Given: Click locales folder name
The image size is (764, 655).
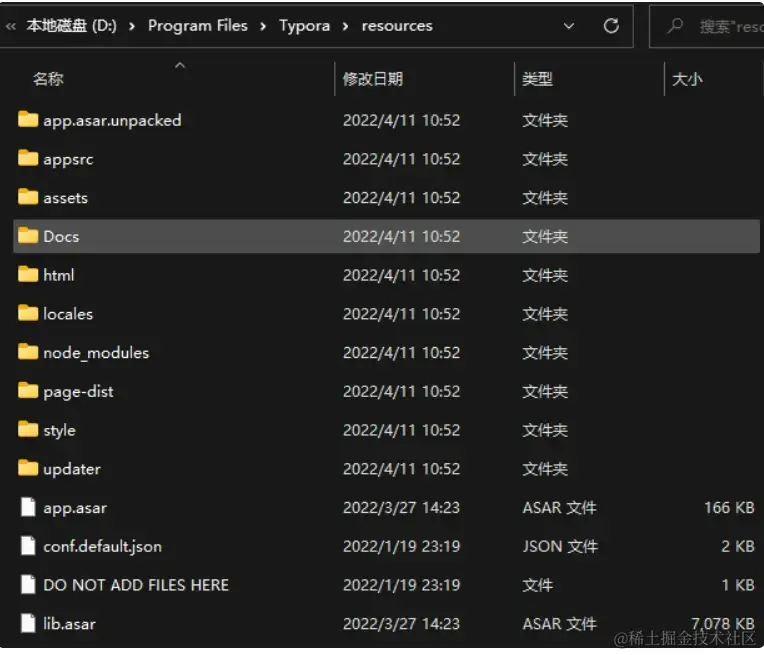Looking at the screenshot, I should (68, 314).
